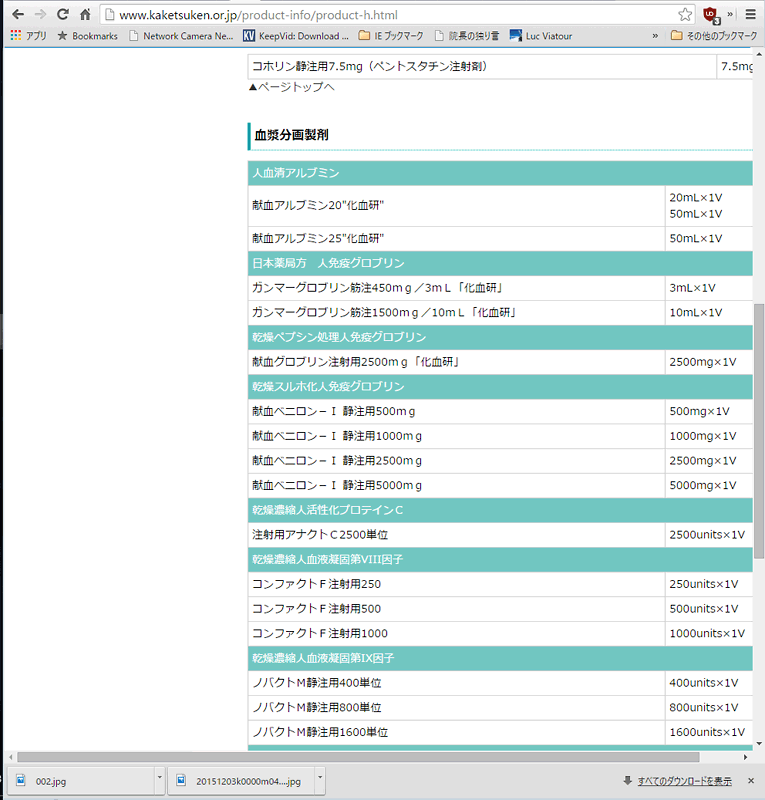The width and height of the screenshot is (765, 800).
Task: Click the horizontal scrollbar right arrow
Action: [x=746, y=757]
